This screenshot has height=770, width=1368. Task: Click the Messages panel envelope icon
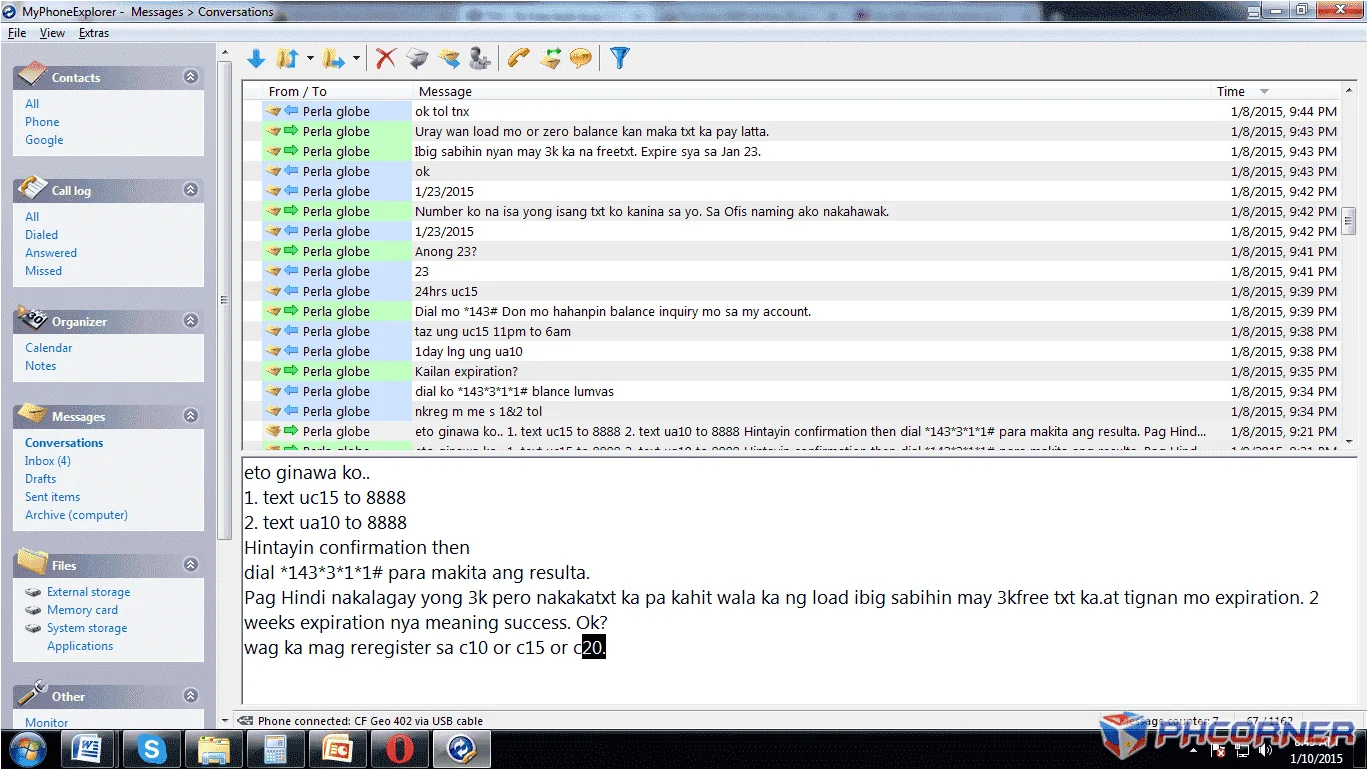coord(32,413)
